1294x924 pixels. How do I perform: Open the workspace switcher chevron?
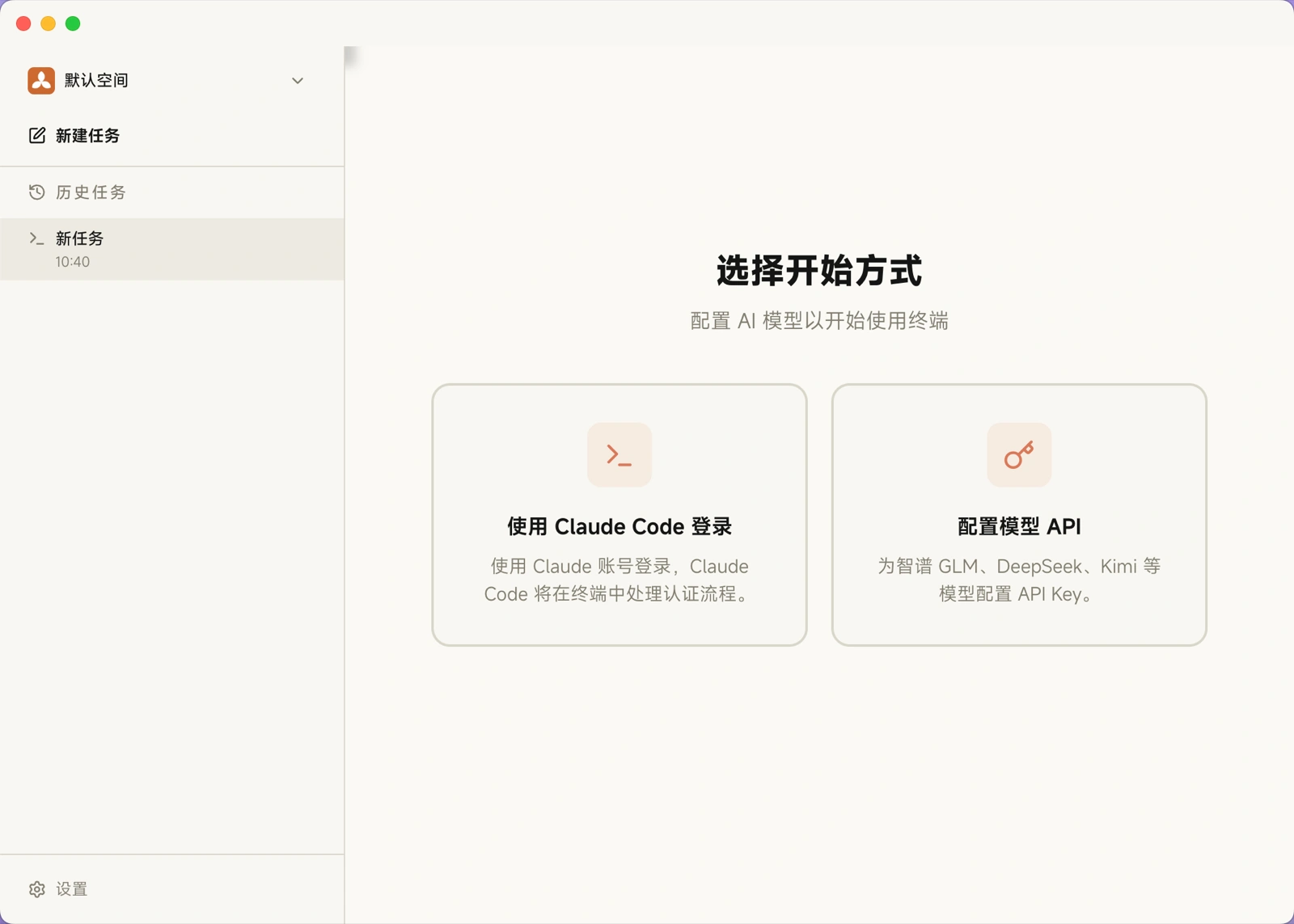pyautogui.click(x=298, y=81)
